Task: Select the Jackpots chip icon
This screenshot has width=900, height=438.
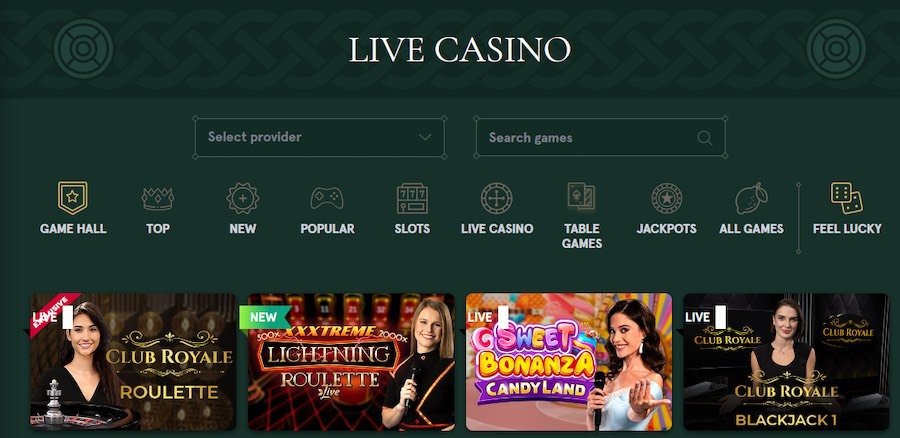Action: click(x=666, y=199)
